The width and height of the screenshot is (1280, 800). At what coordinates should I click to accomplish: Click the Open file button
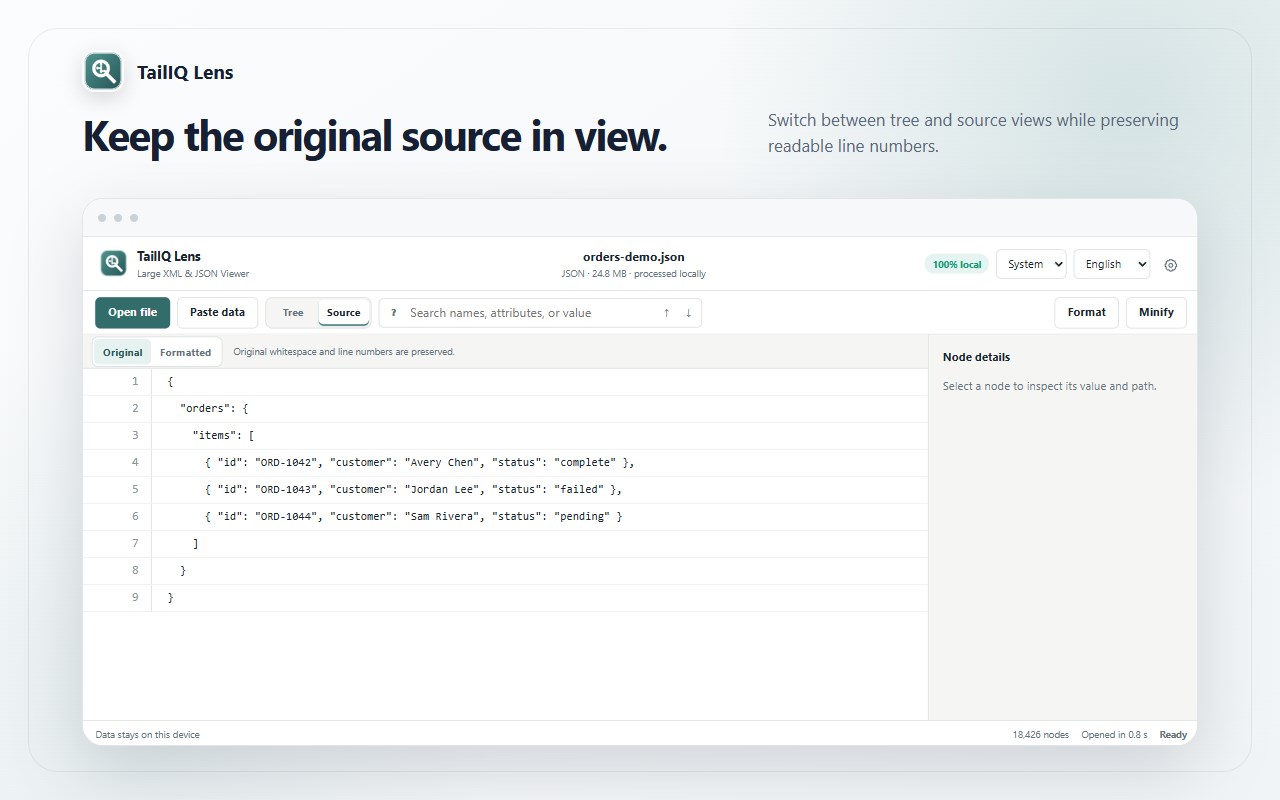click(x=133, y=313)
